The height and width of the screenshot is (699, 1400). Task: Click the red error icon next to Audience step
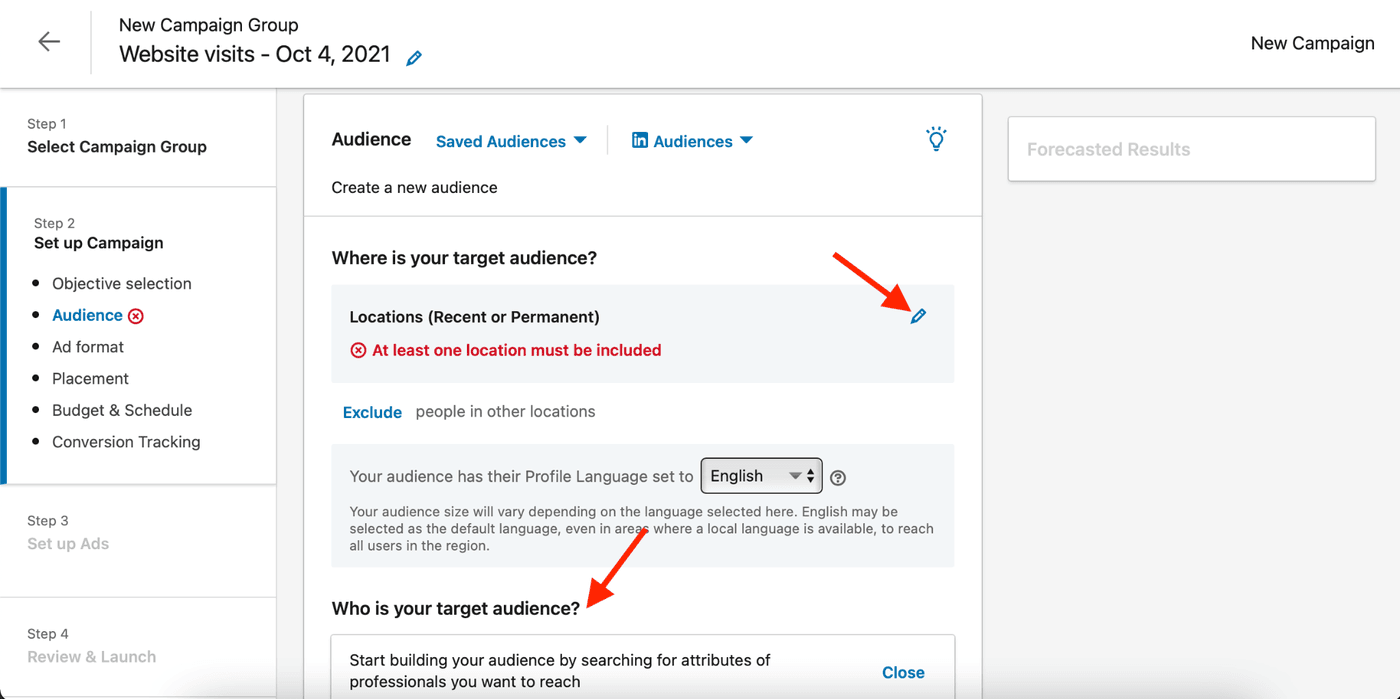click(x=135, y=315)
